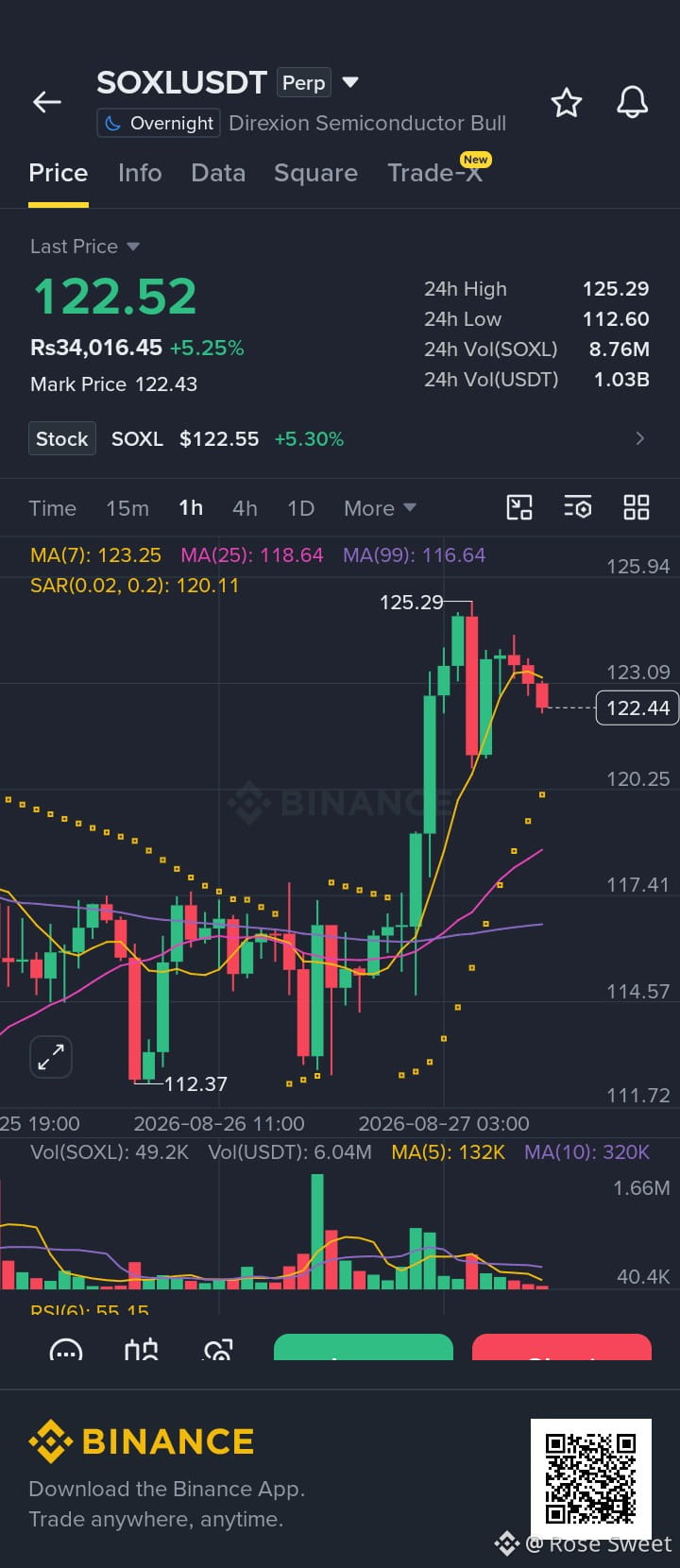Open the SOXLUSDT pair selector dropdown arrow
The image size is (680, 1568).
[350, 82]
